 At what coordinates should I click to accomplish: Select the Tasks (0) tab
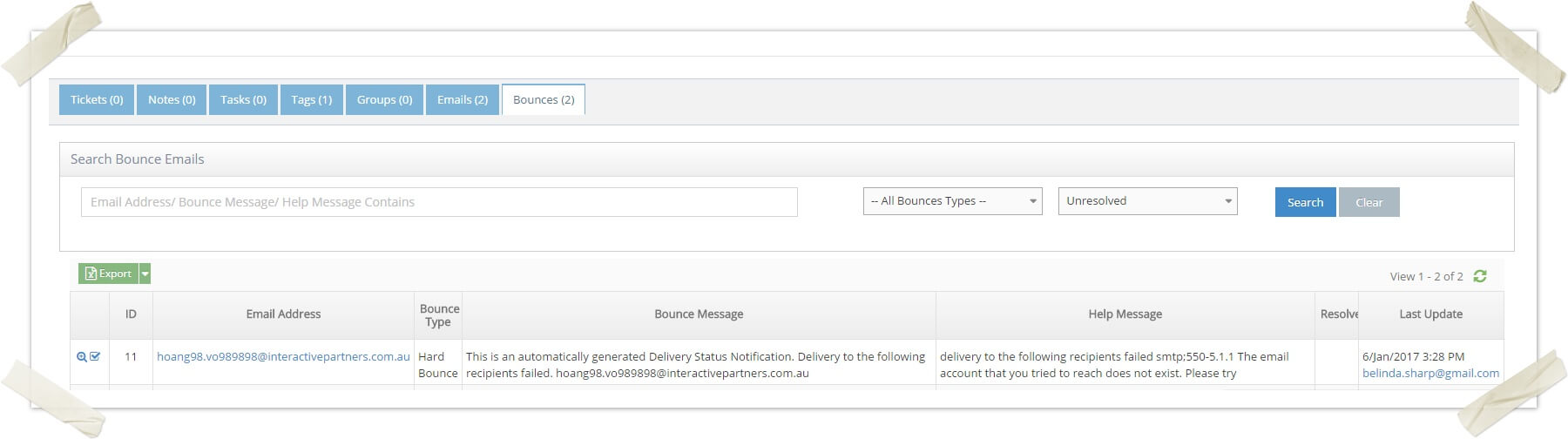(x=243, y=99)
